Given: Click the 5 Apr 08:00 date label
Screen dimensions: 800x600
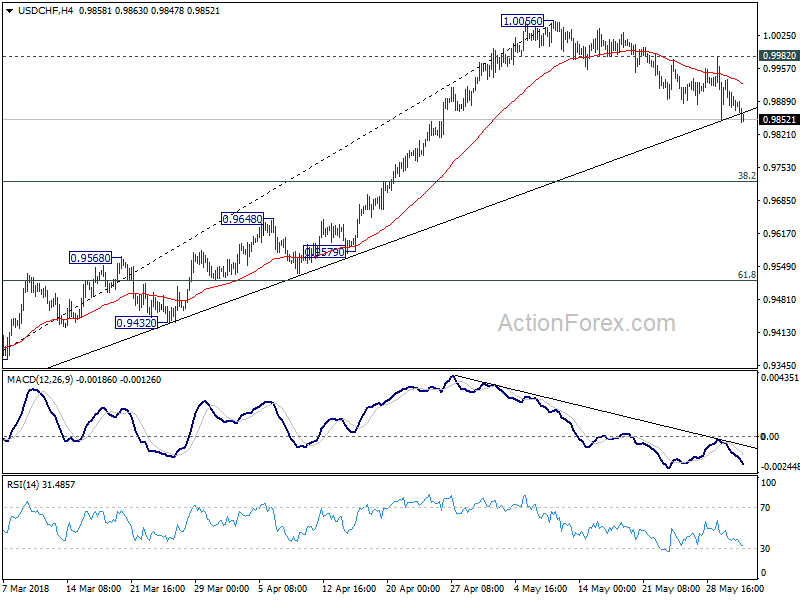Looking at the screenshot, I should (283, 588).
